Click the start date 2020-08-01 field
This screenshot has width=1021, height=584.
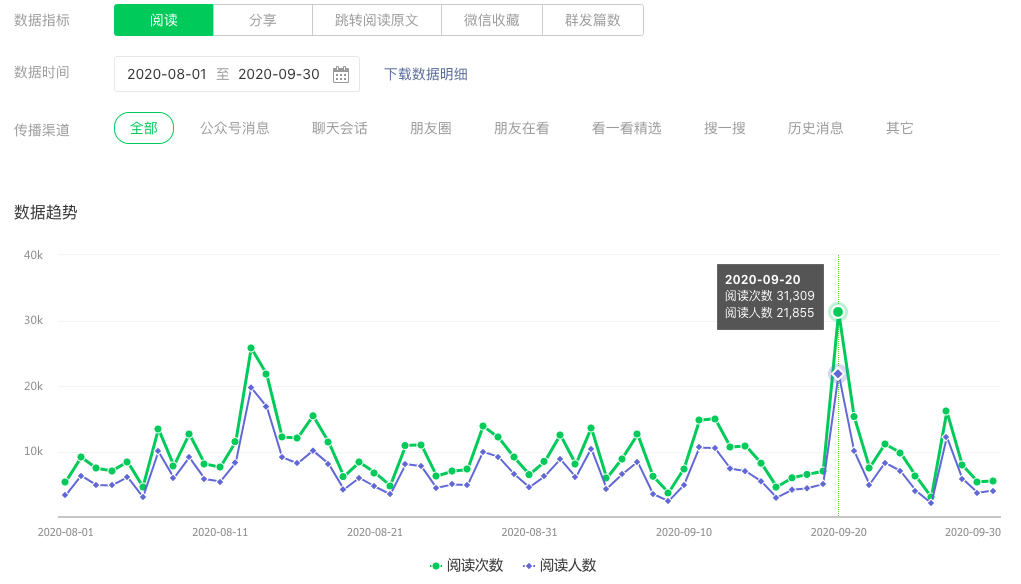pyautogui.click(x=167, y=74)
